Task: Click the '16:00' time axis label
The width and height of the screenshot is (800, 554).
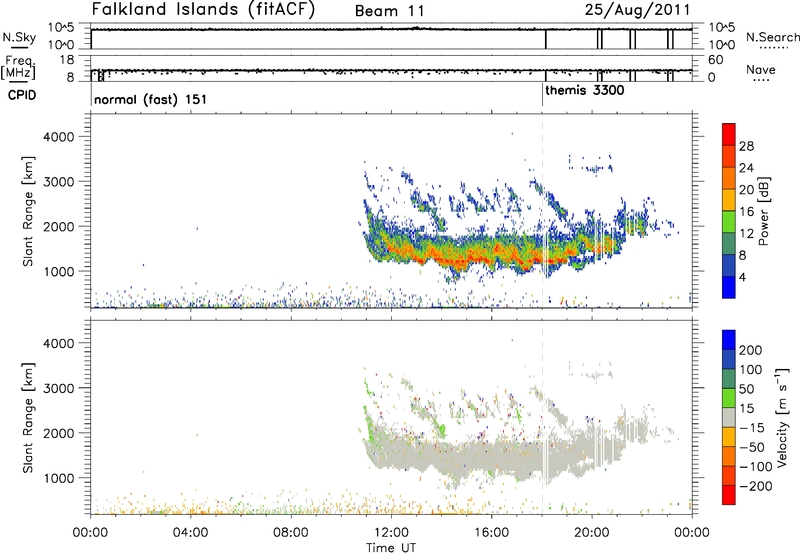Action: tap(492, 533)
